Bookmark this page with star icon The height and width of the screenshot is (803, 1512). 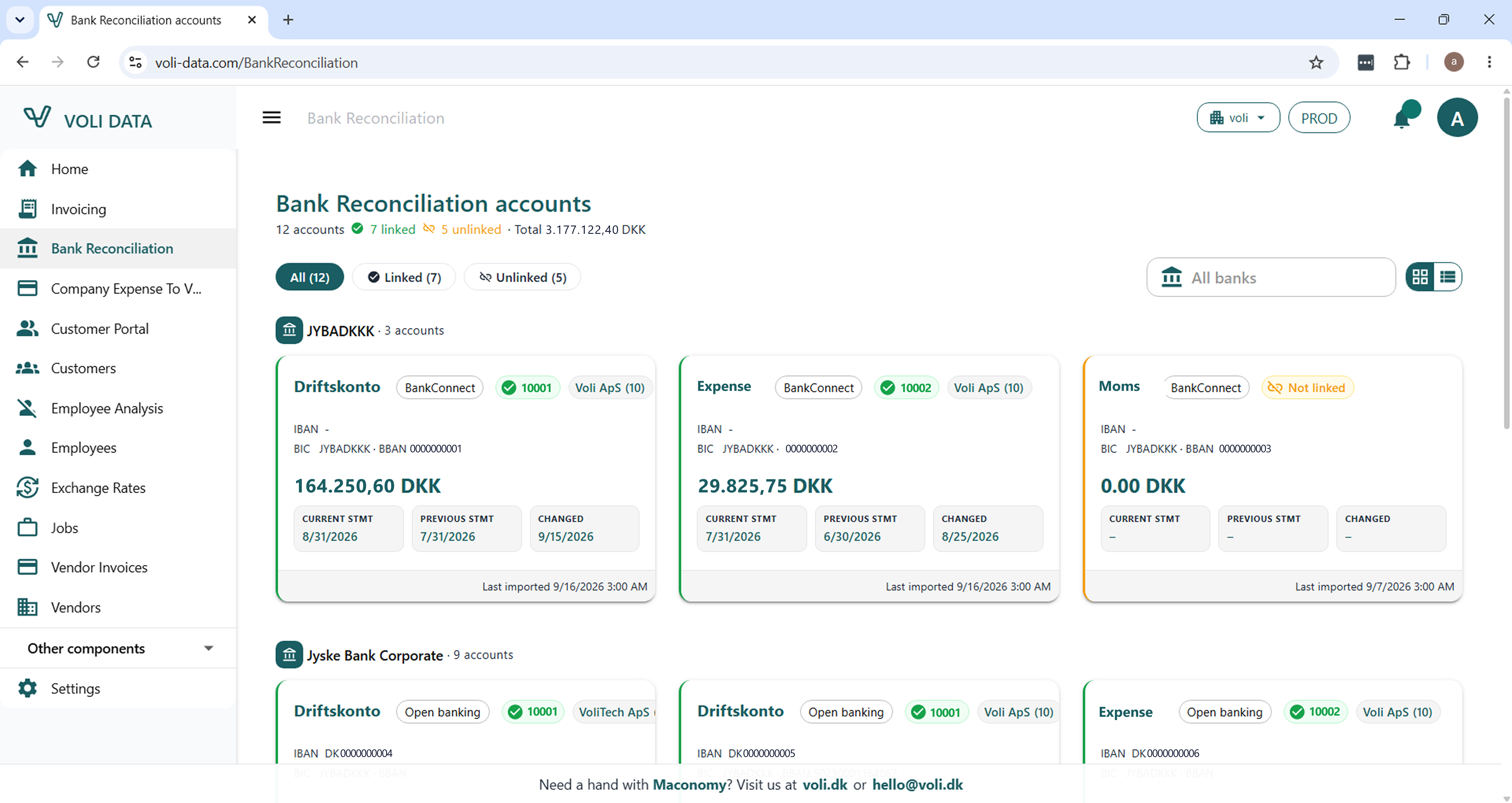click(1316, 62)
